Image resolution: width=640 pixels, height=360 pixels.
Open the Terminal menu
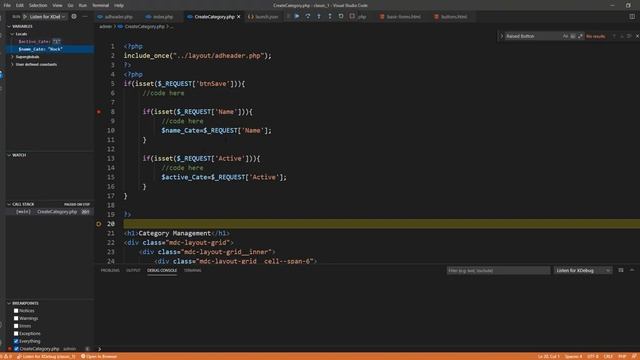click(x=100, y=5)
